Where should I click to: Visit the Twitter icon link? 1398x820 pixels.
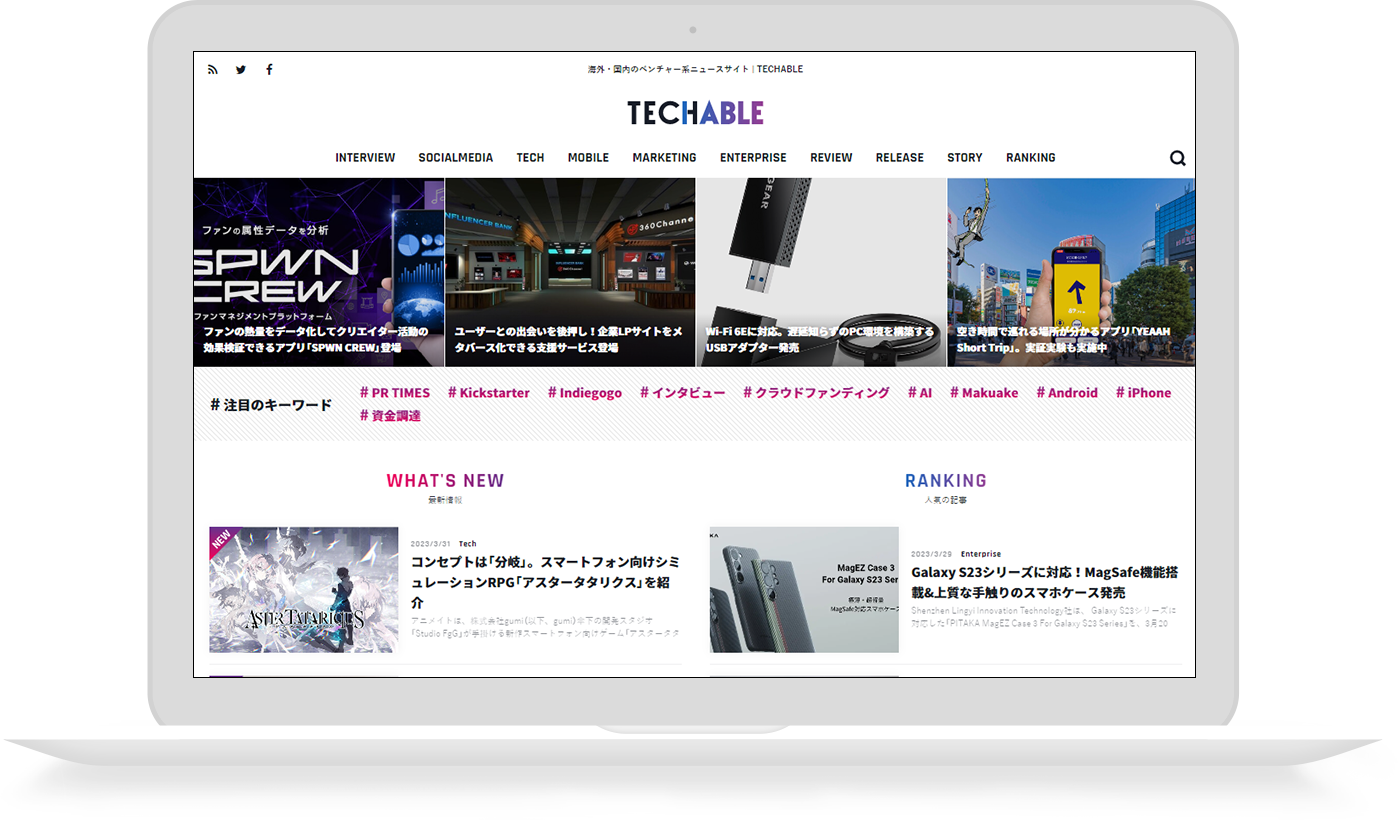coord(241,70)
